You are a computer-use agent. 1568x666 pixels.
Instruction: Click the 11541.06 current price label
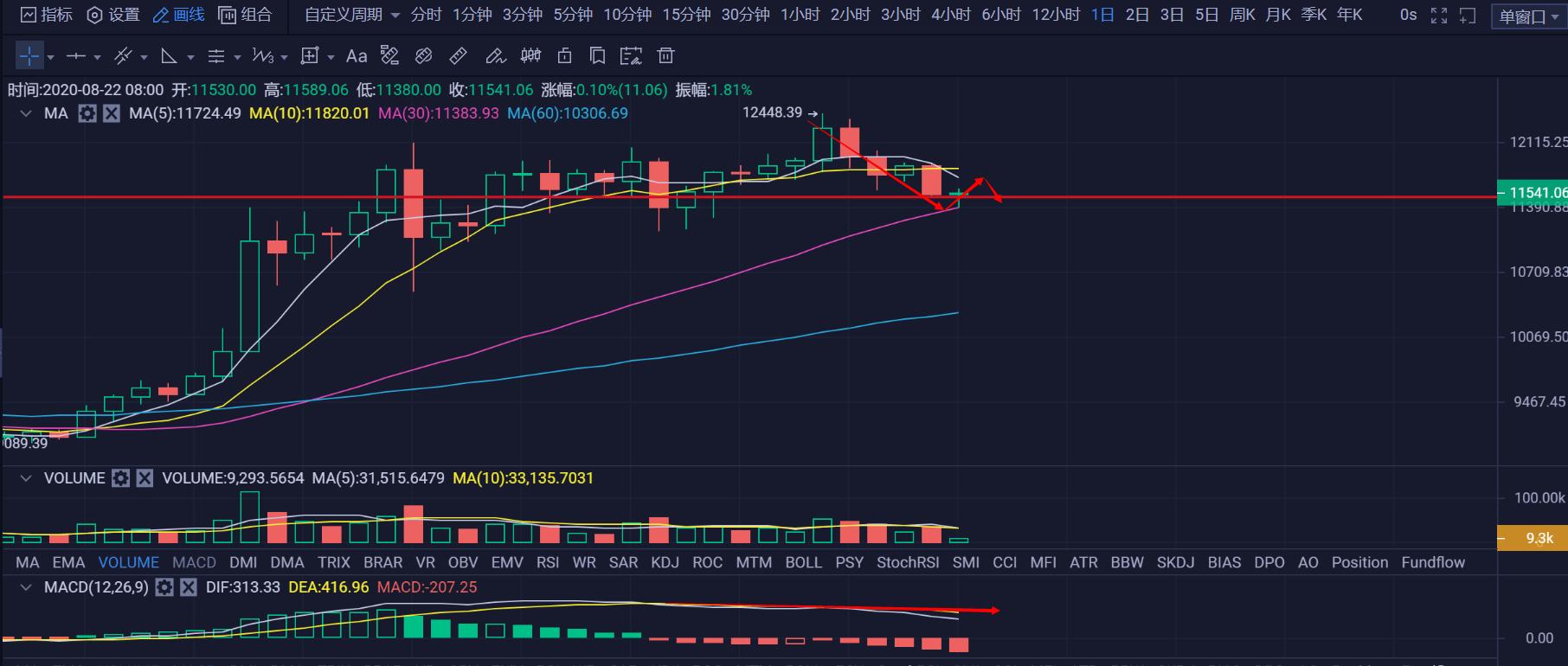pos(1532,192)
